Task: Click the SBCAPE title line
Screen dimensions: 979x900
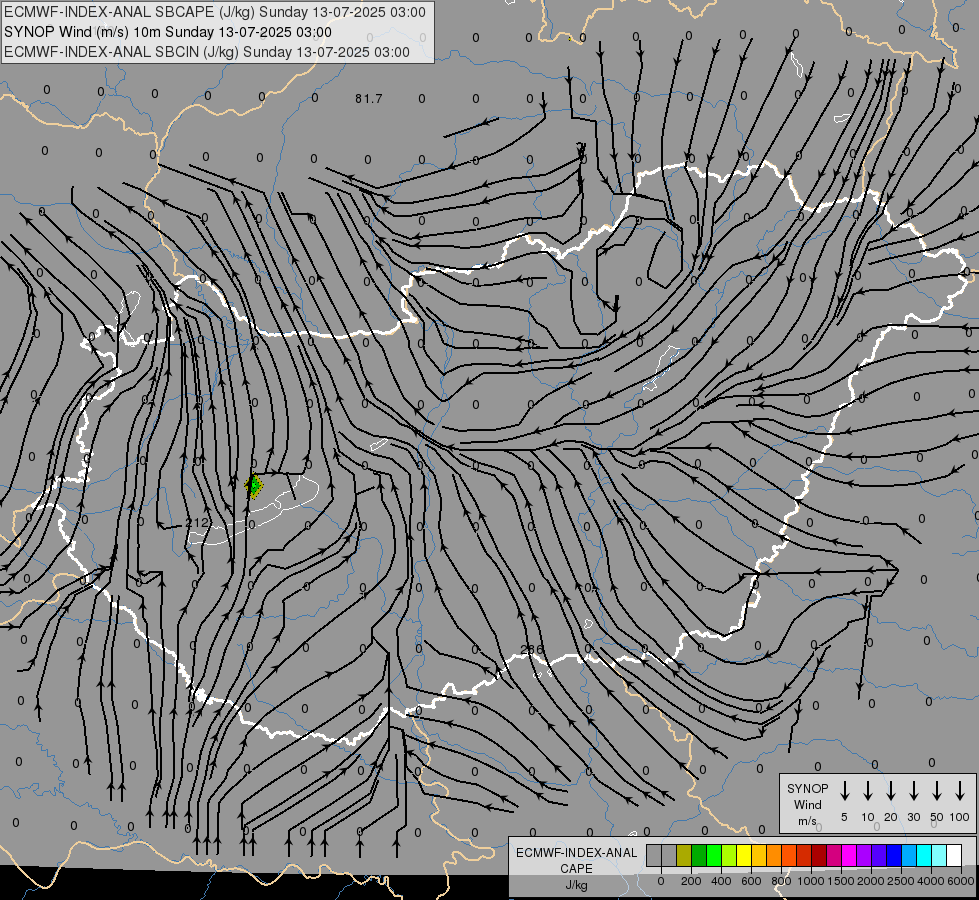Action: coord(215,12)
